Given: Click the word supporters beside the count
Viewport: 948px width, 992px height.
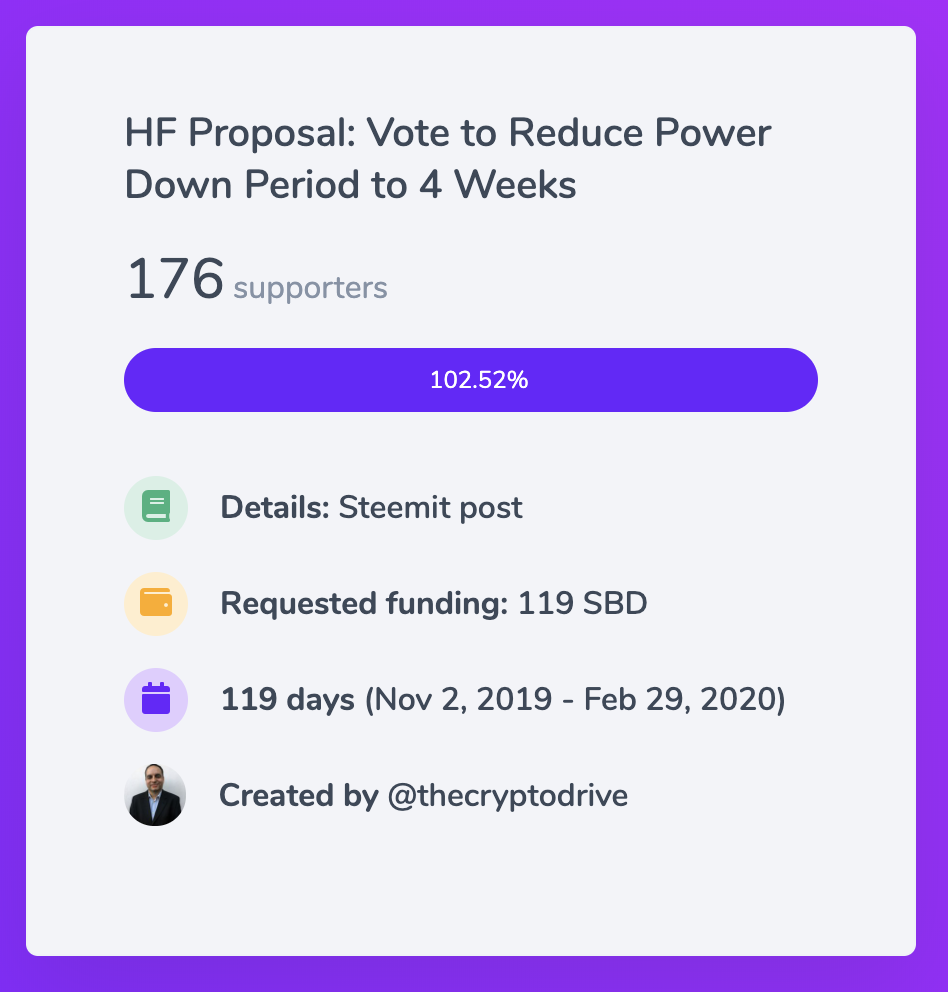Looking at the screenshot, I should coord(310,288).
